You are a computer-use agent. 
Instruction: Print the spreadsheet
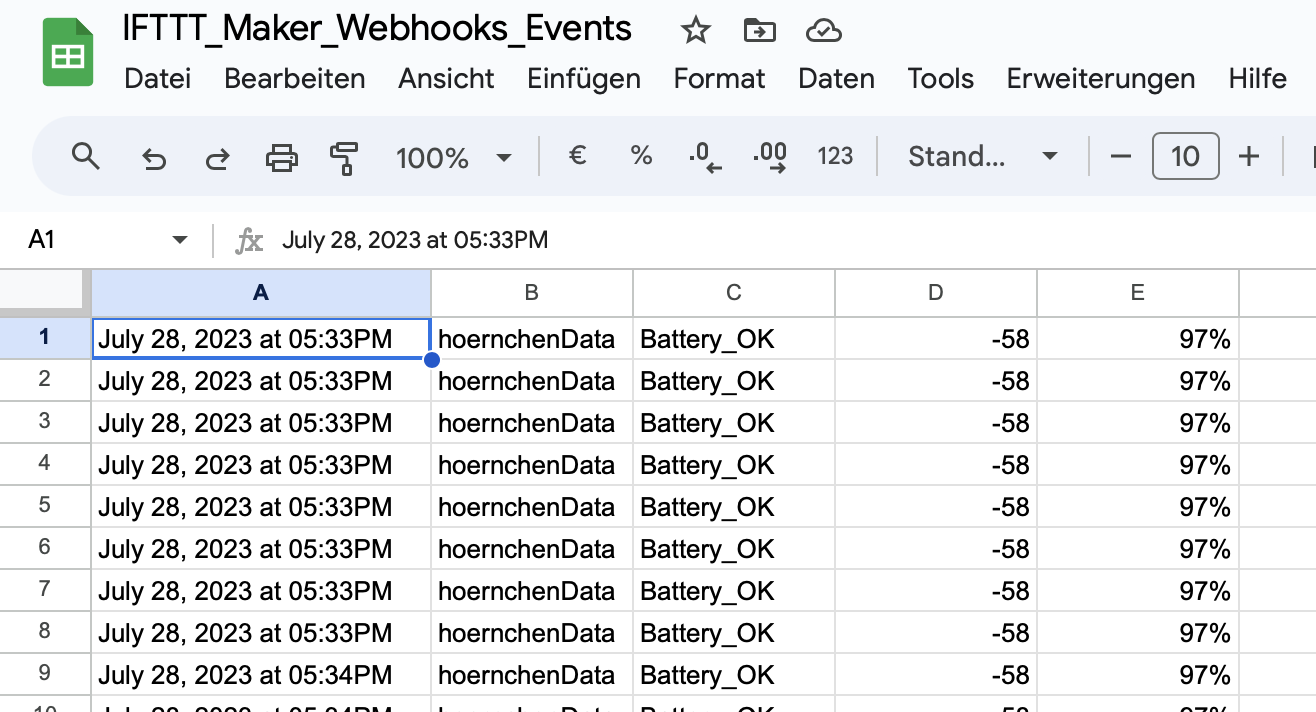pos(282,157)
